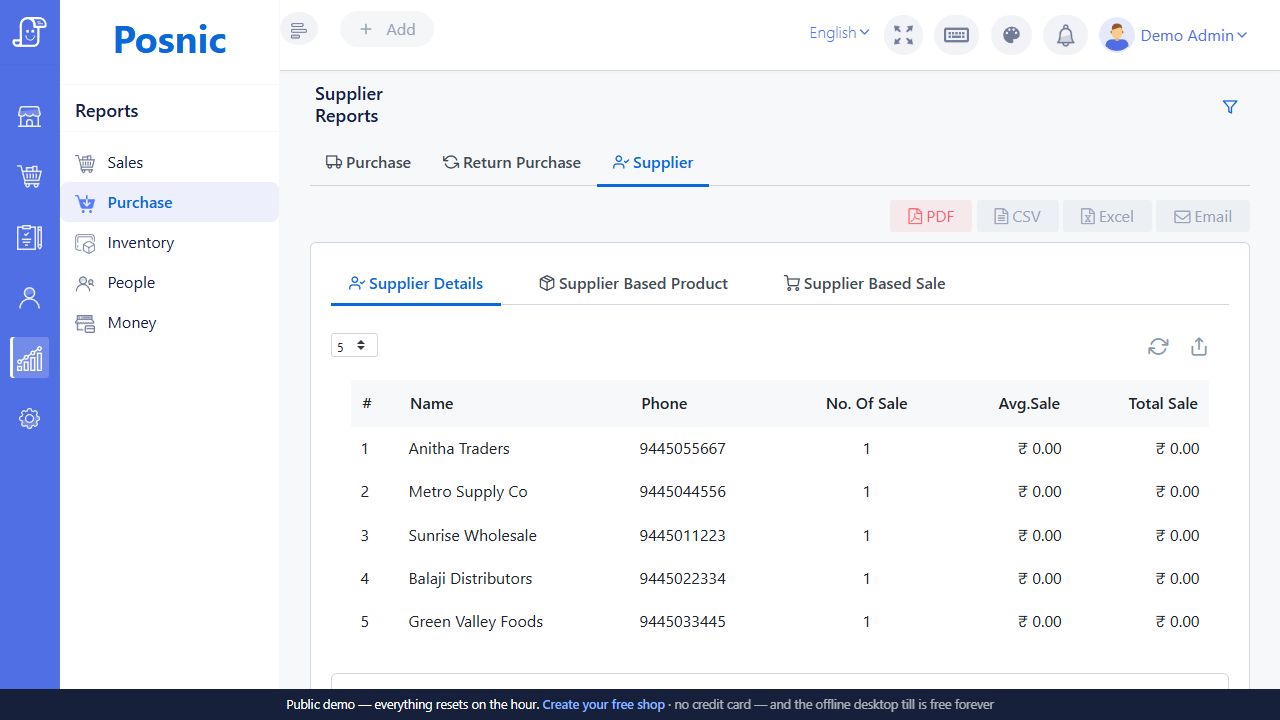This screenshot has width=1280, height=720.
Task: Export report as Excel
Action: pyautogui.click(x=1107, y=216)
